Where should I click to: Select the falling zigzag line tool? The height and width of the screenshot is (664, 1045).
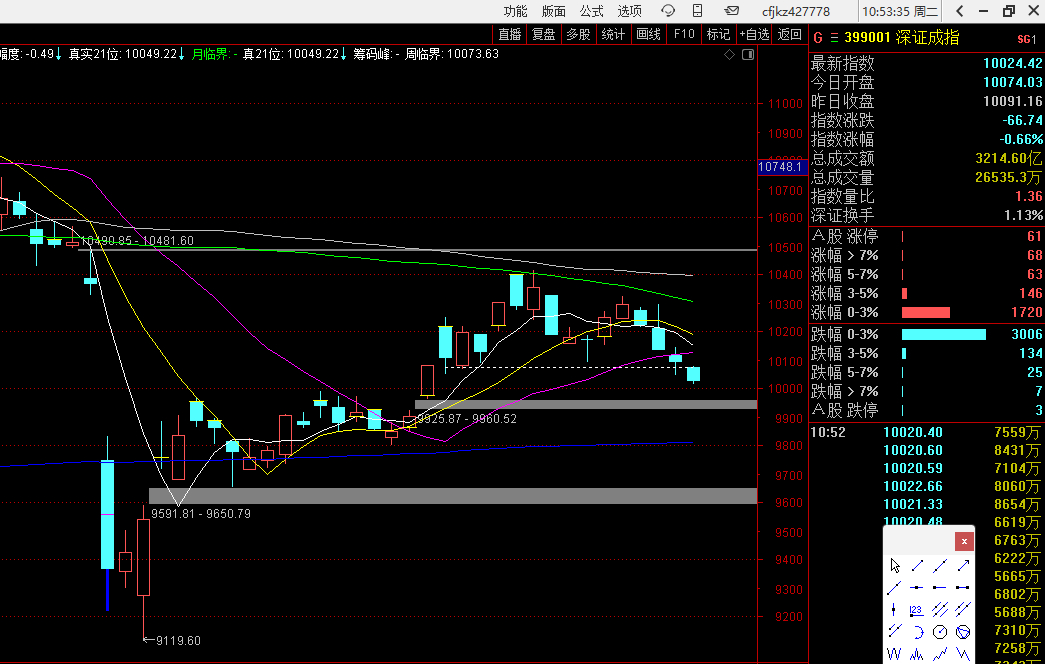coord(963,654)
